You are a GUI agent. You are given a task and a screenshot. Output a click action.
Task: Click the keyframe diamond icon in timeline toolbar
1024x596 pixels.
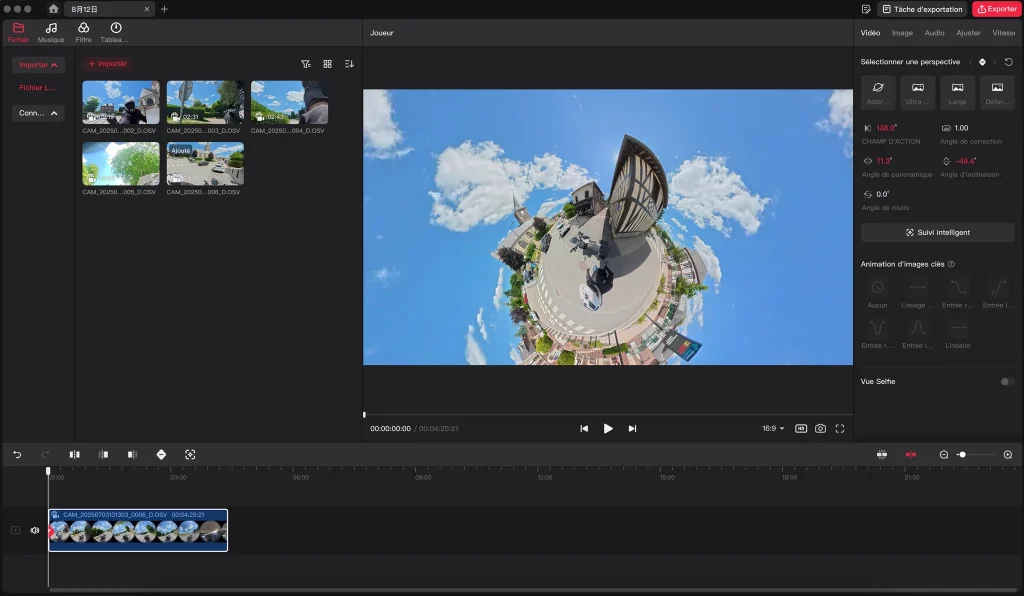click(x=161, y=454)
